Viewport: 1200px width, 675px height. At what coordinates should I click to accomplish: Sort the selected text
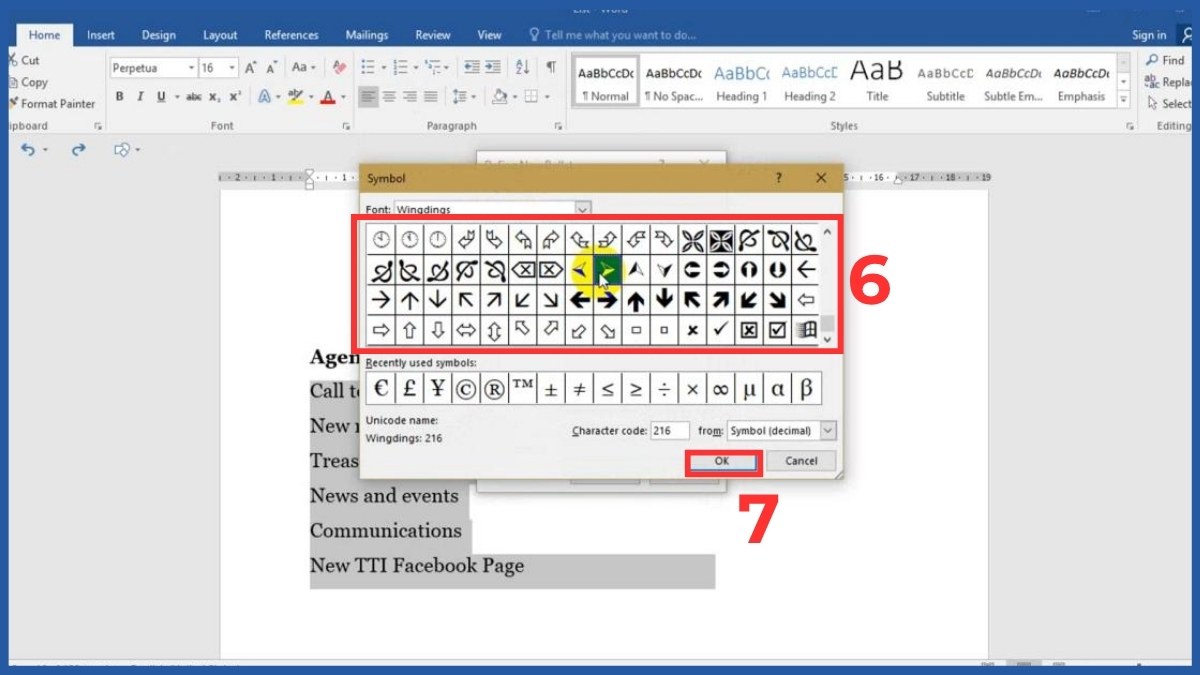pyautogui.click(x=522, y=68)
